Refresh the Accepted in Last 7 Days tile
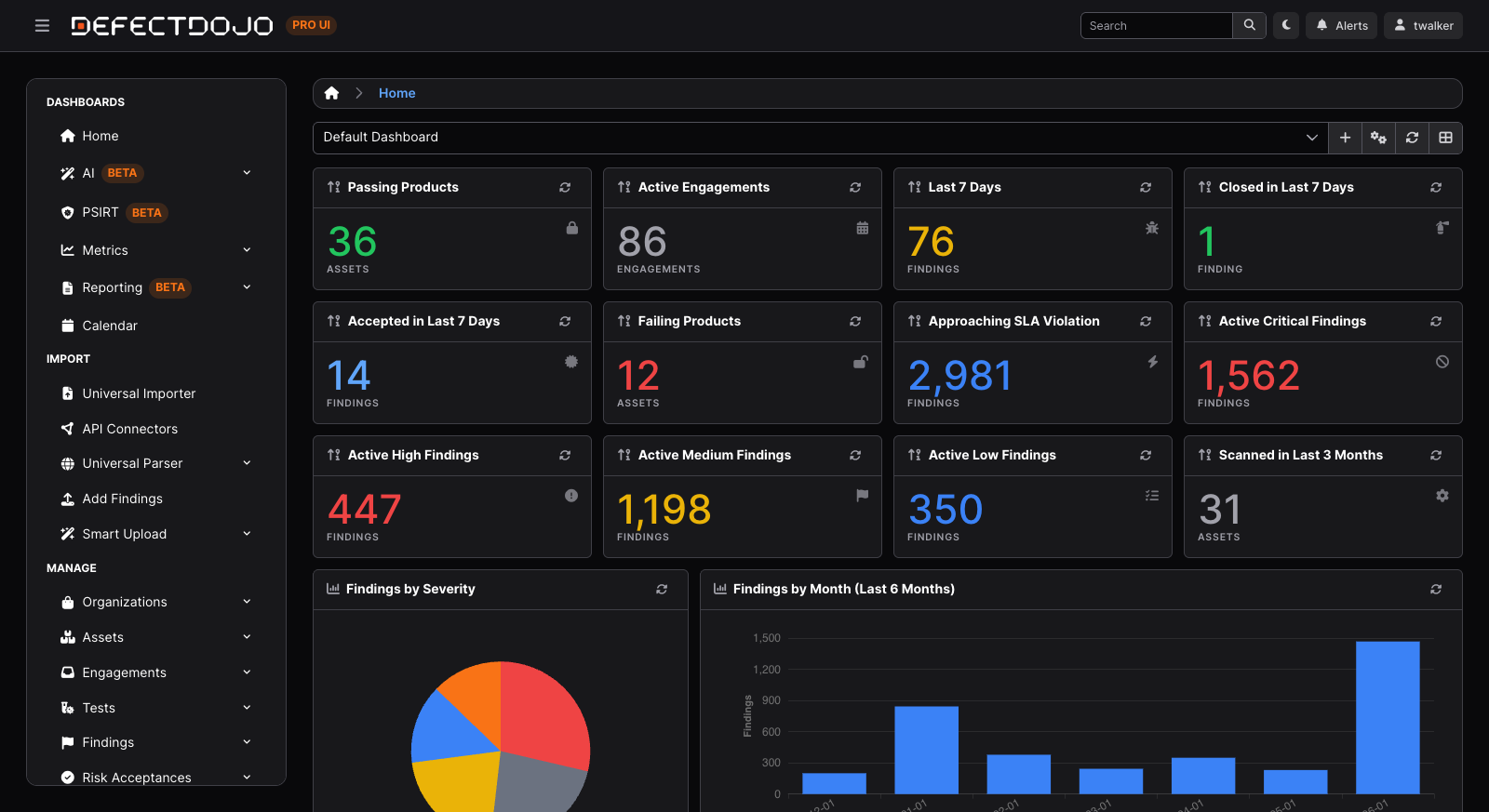The image size is (1489, 812). 565,322
